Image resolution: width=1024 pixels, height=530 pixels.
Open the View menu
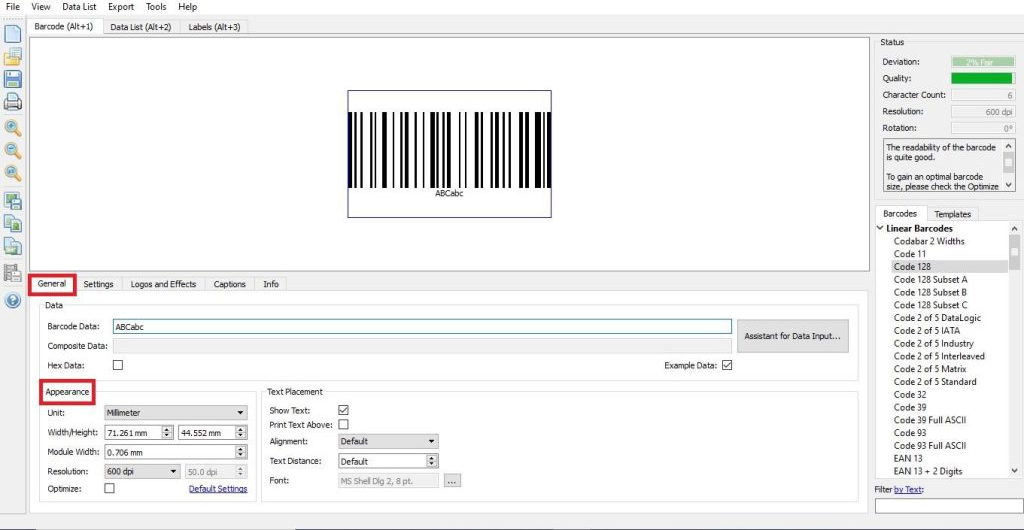[40, 7]
